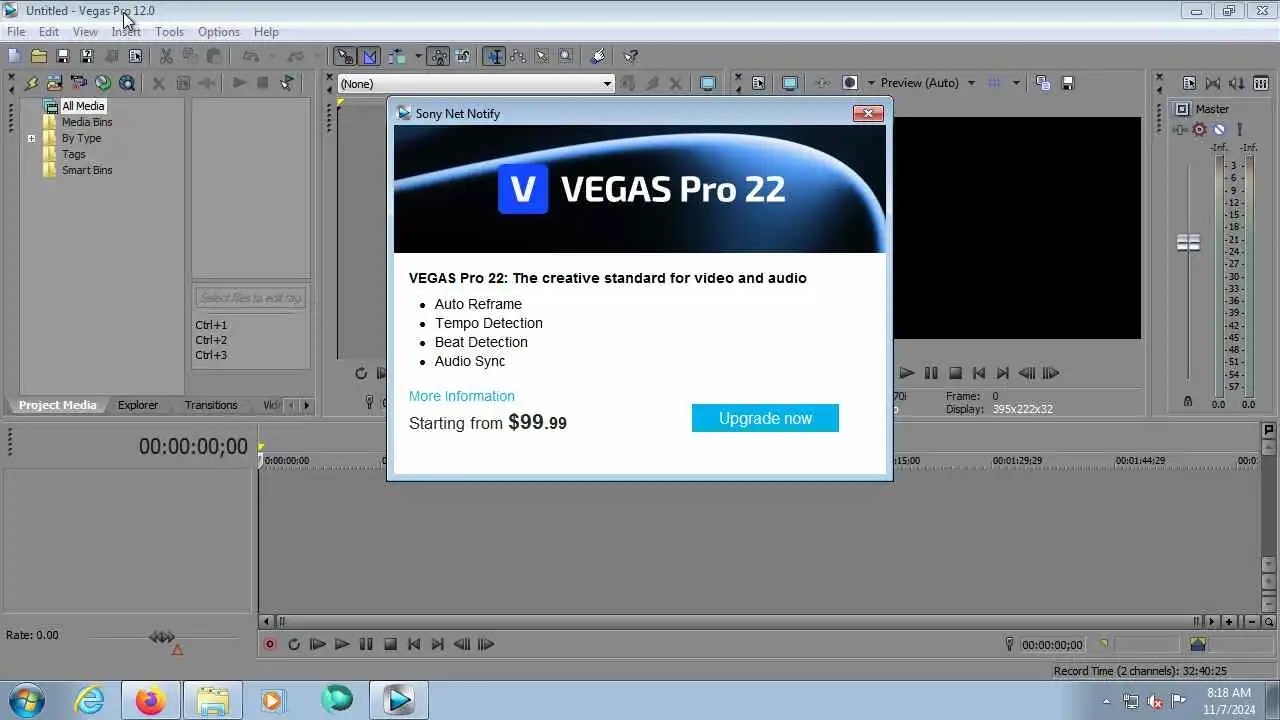Open the Windows Start menu

click(25, 699)
